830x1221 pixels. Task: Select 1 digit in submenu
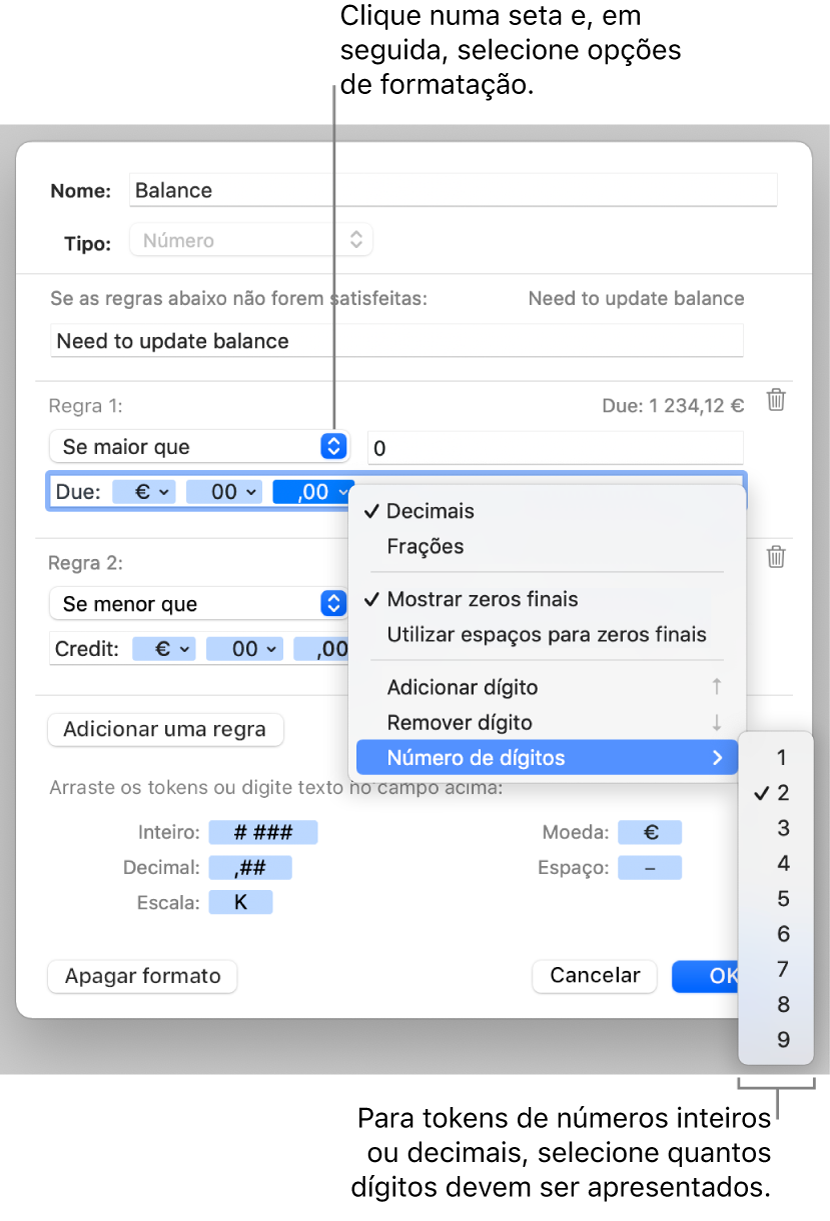[x=776, y=757]
